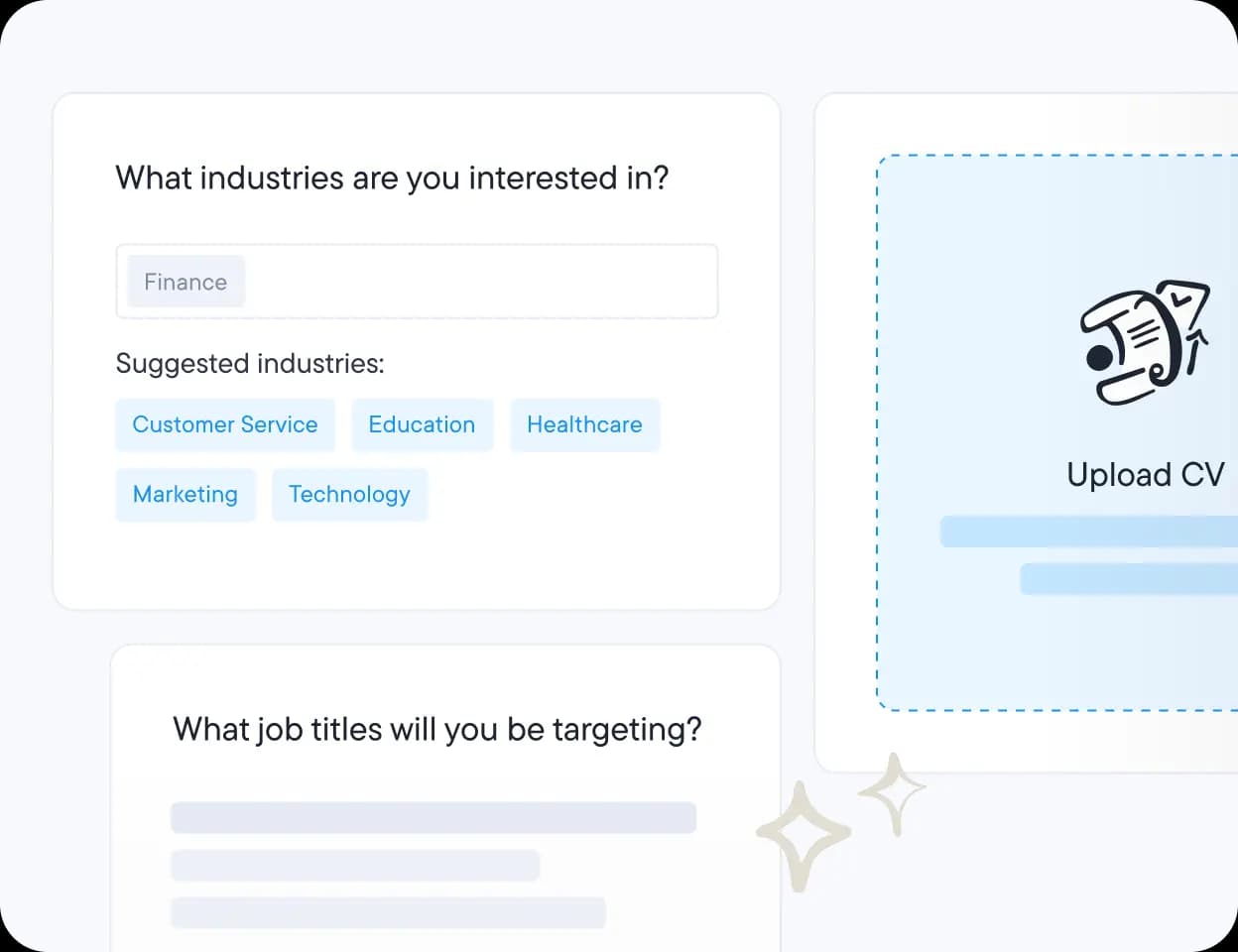
Task: Click the "What job titles will you be targeting?" heading
Action: 436,730
